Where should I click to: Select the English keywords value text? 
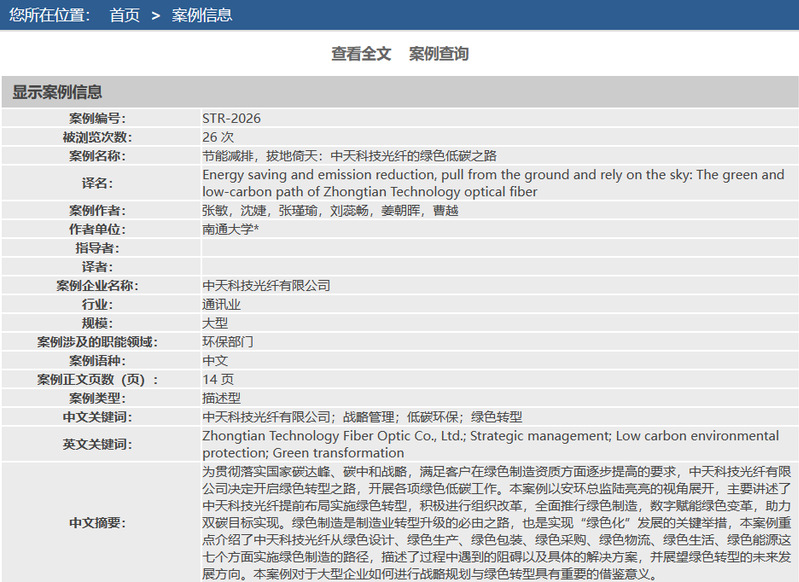(491, 444)
